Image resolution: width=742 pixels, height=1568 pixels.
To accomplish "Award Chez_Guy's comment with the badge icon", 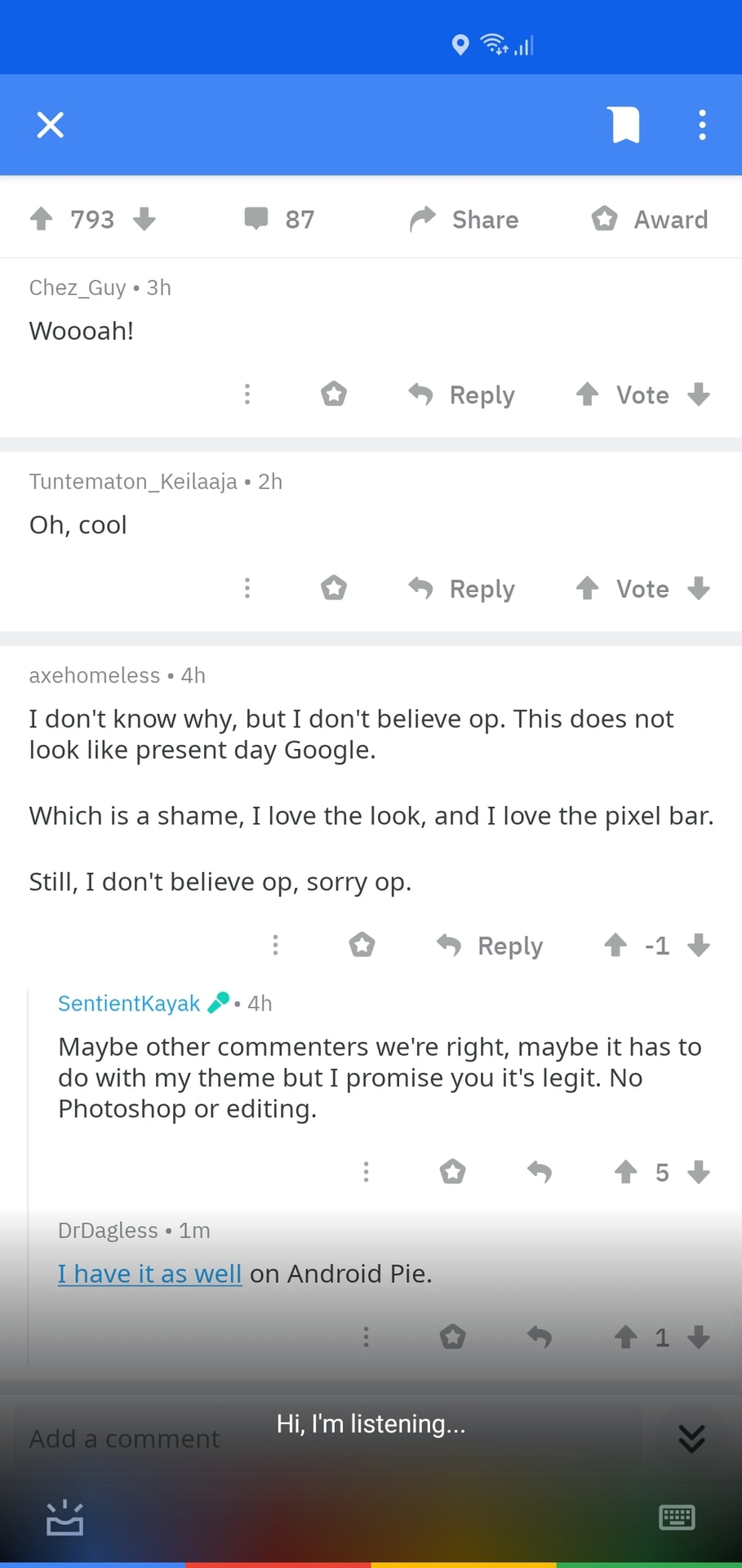I will [334, 394].
